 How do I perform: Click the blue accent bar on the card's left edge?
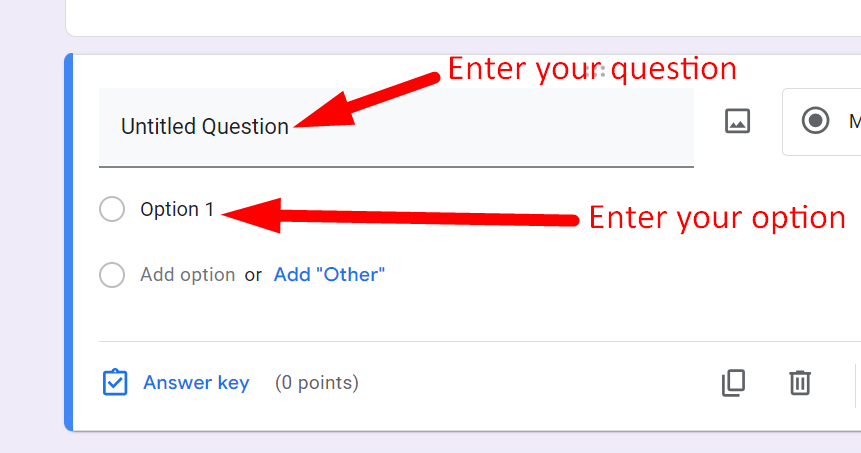click(69, 242)
